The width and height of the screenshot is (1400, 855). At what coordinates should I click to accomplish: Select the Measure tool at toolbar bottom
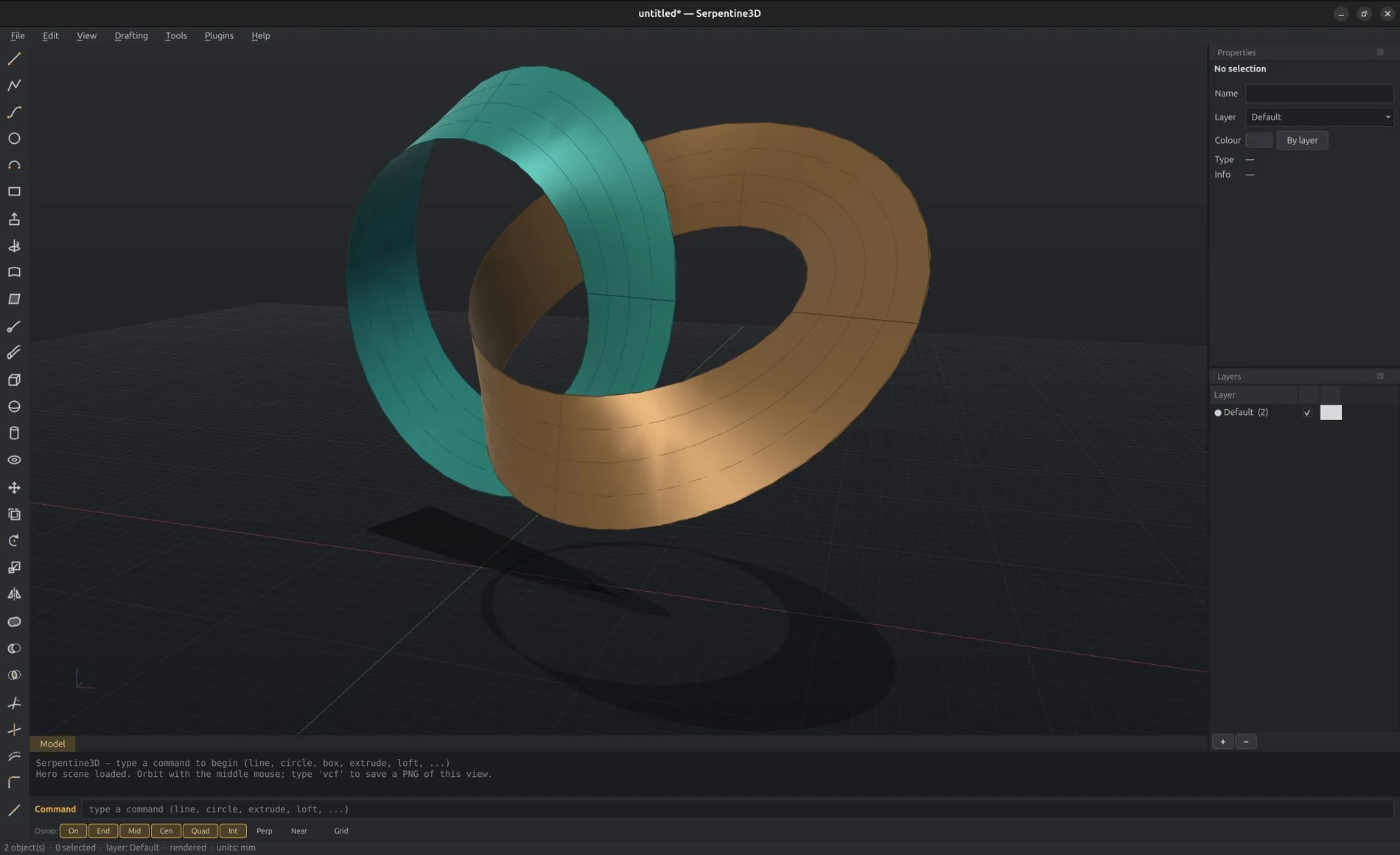coord(14,810)
